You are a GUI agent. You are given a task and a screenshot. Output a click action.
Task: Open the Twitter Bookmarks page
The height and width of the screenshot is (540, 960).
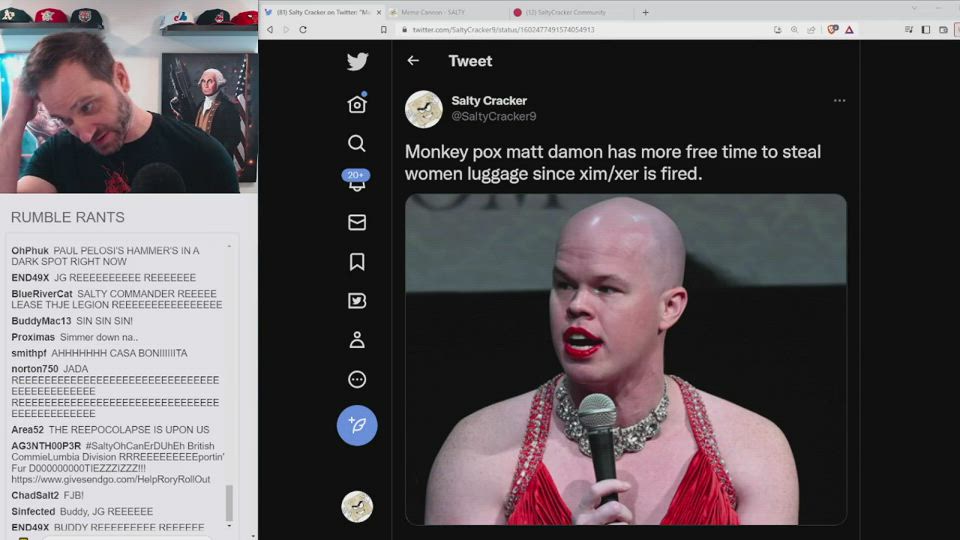(357, 262)
